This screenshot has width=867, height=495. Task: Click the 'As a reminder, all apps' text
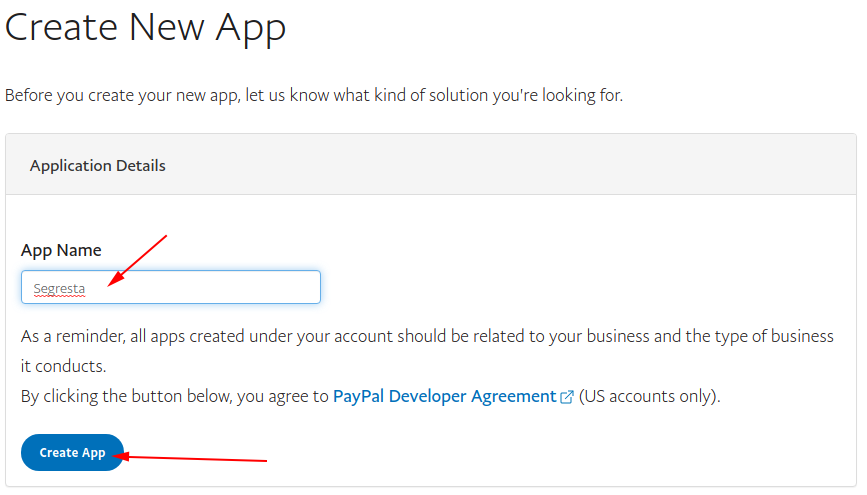point(110,336)
